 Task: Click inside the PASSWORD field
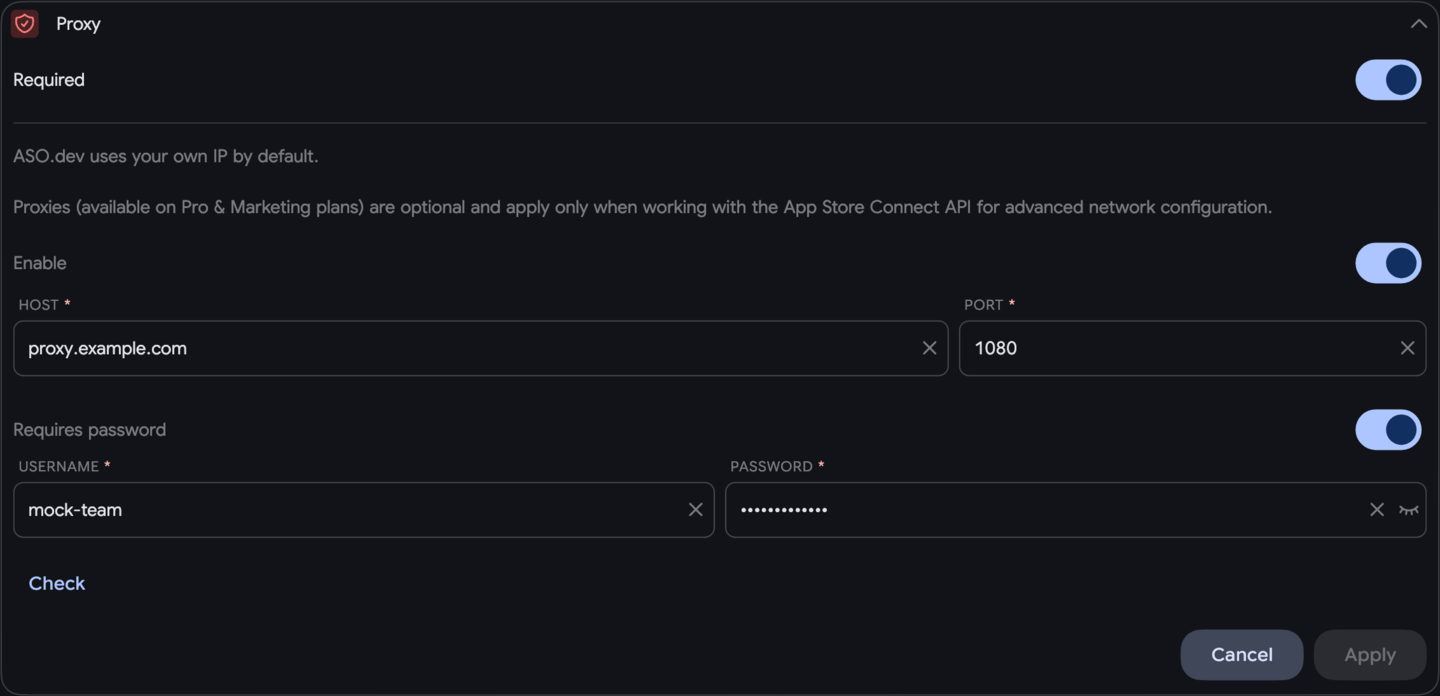(1075, 510)
